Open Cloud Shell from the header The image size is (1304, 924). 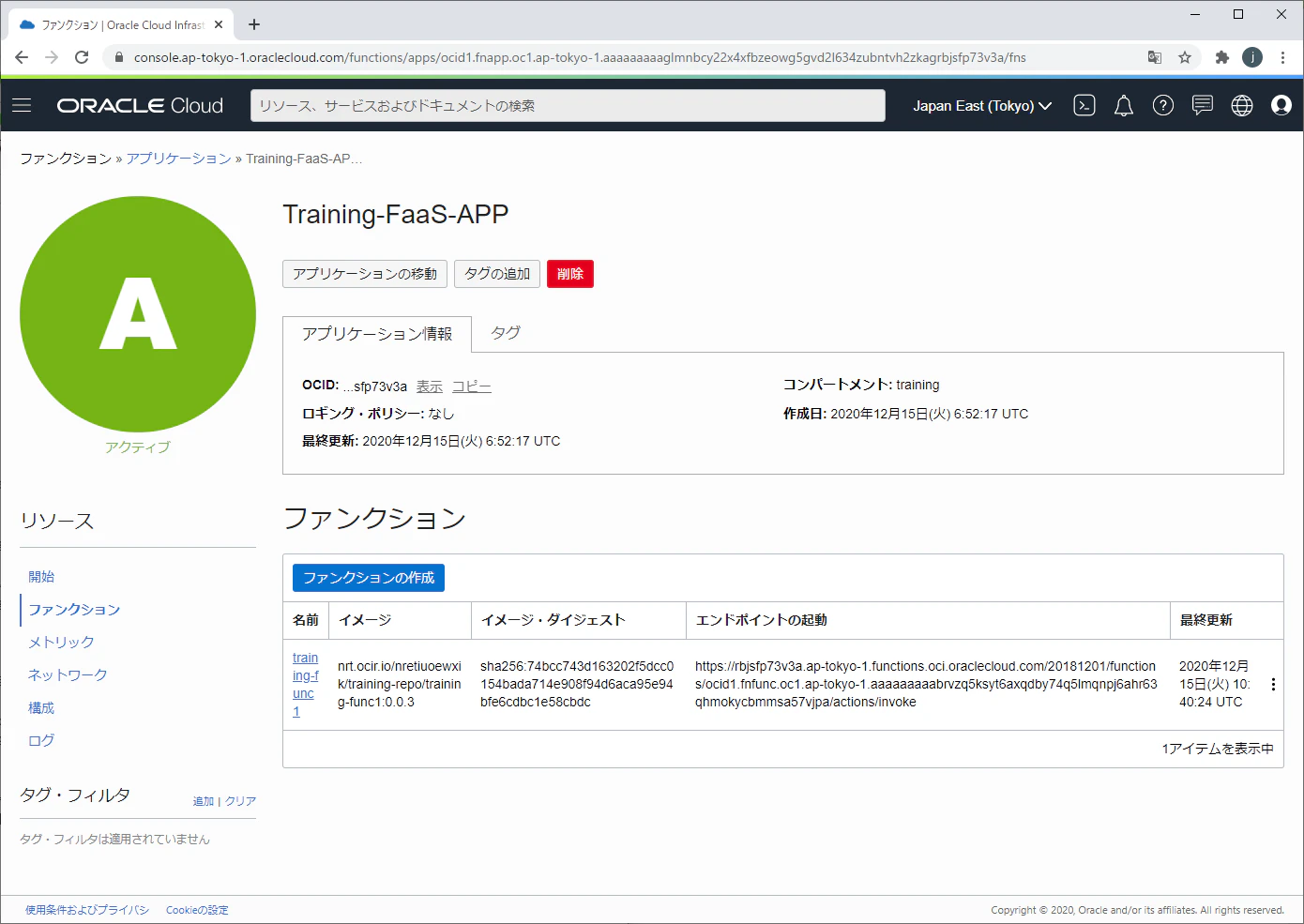(x=1084, y=105)
